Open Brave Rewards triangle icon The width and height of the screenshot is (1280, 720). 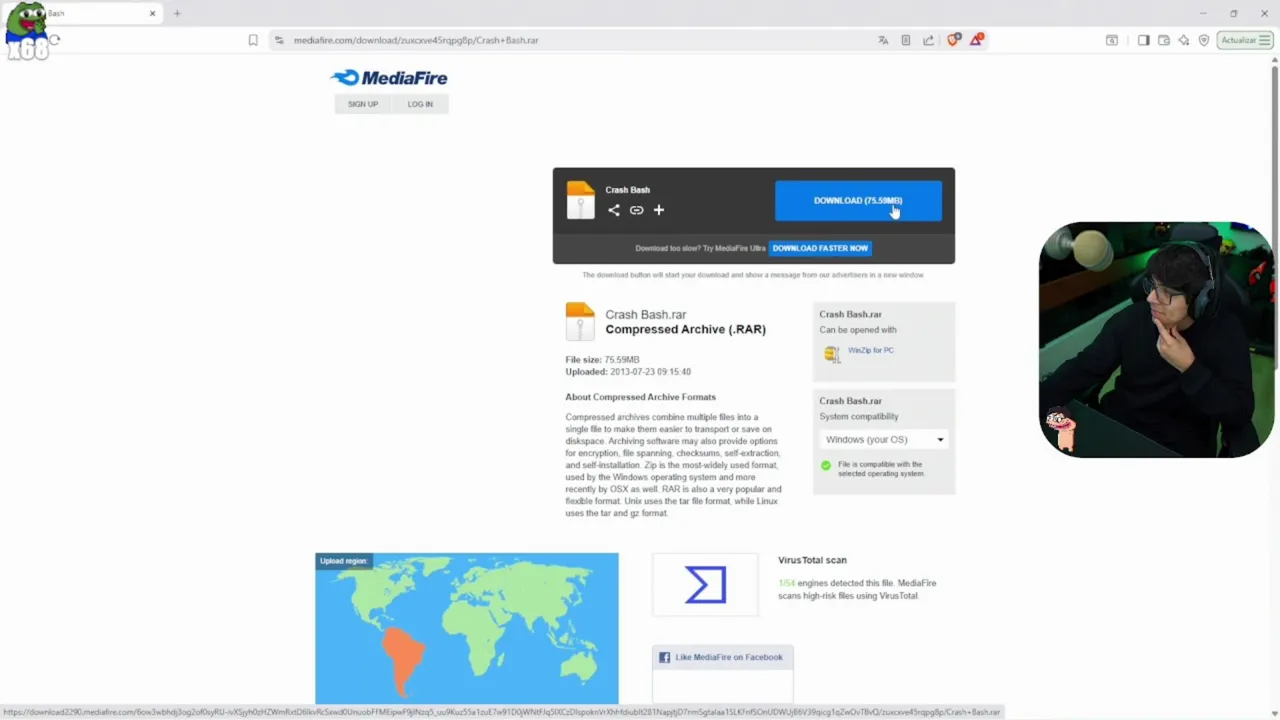tap(976, 40)
